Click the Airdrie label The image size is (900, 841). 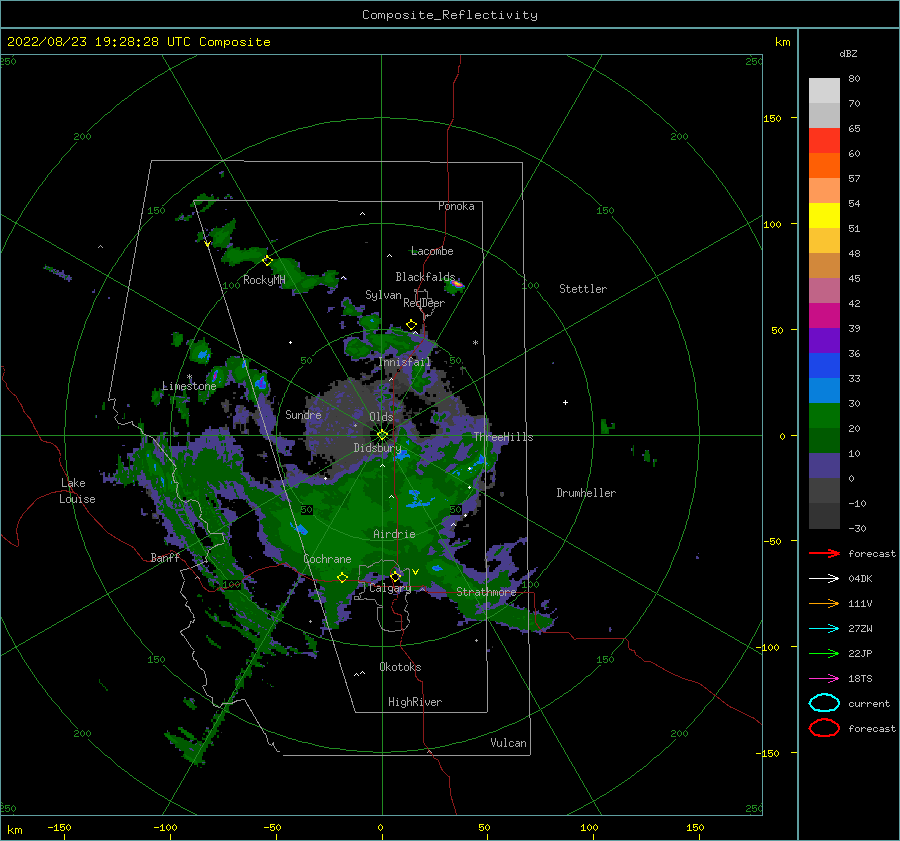[394, 534]
